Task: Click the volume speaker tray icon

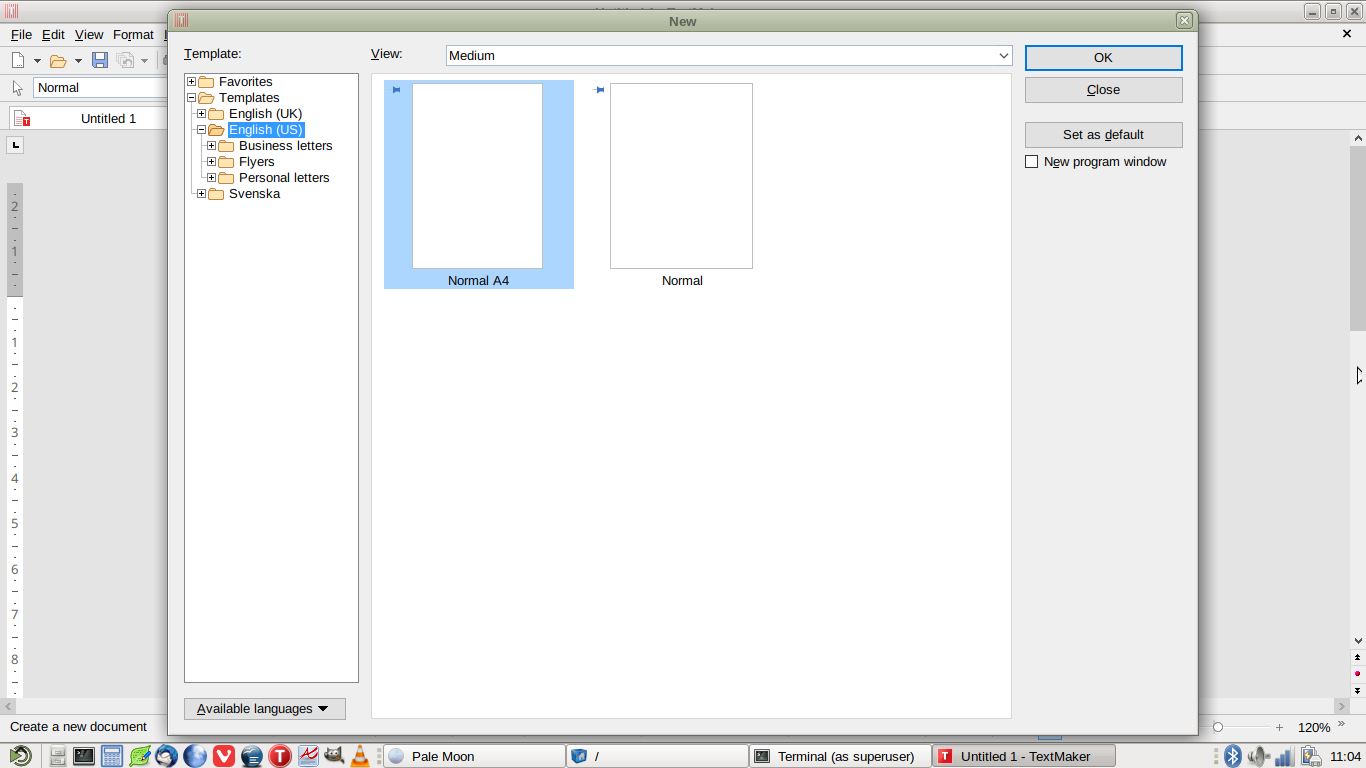Action: point(1259,756)
